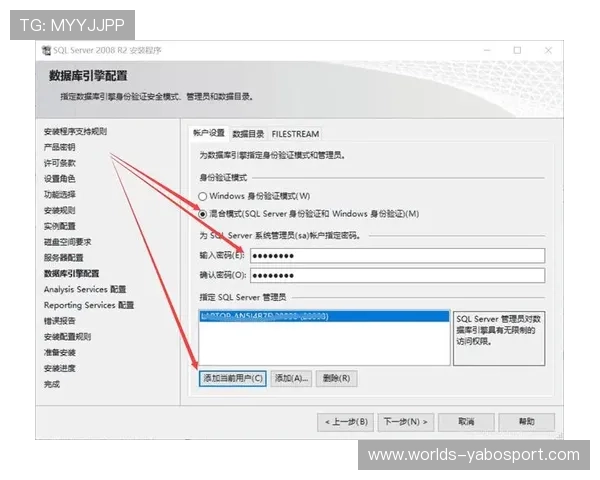Click 许可条款 step in sidebar
This screenshot has height=480, width=600.
pos(59,163)
